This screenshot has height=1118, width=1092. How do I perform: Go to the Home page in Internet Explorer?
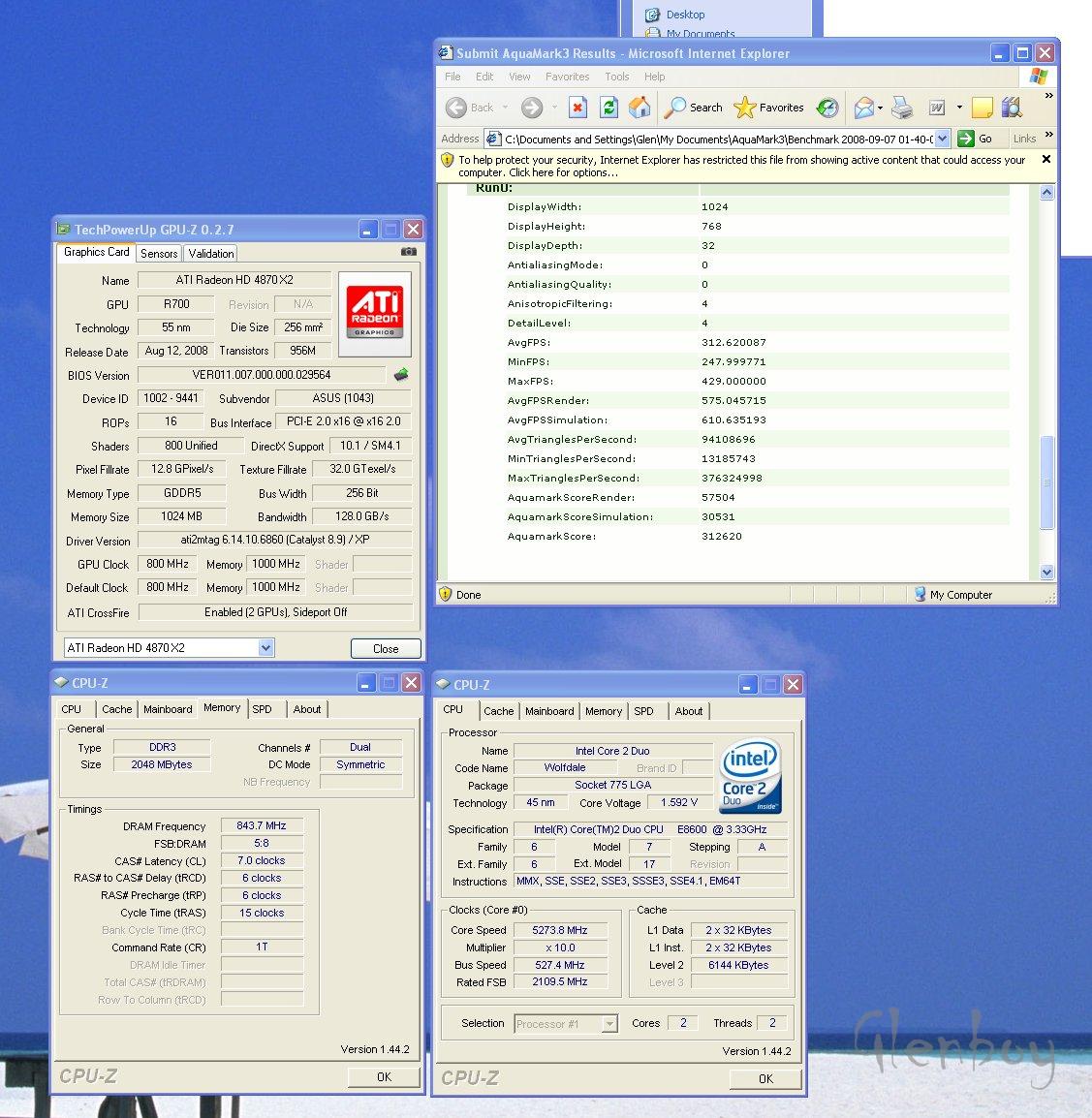click(640, 108)
